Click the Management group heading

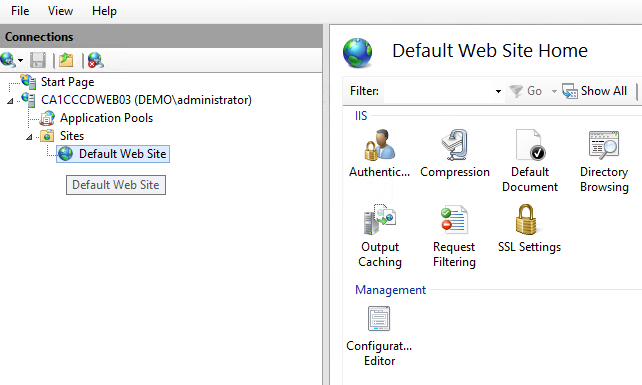point(390,290)
